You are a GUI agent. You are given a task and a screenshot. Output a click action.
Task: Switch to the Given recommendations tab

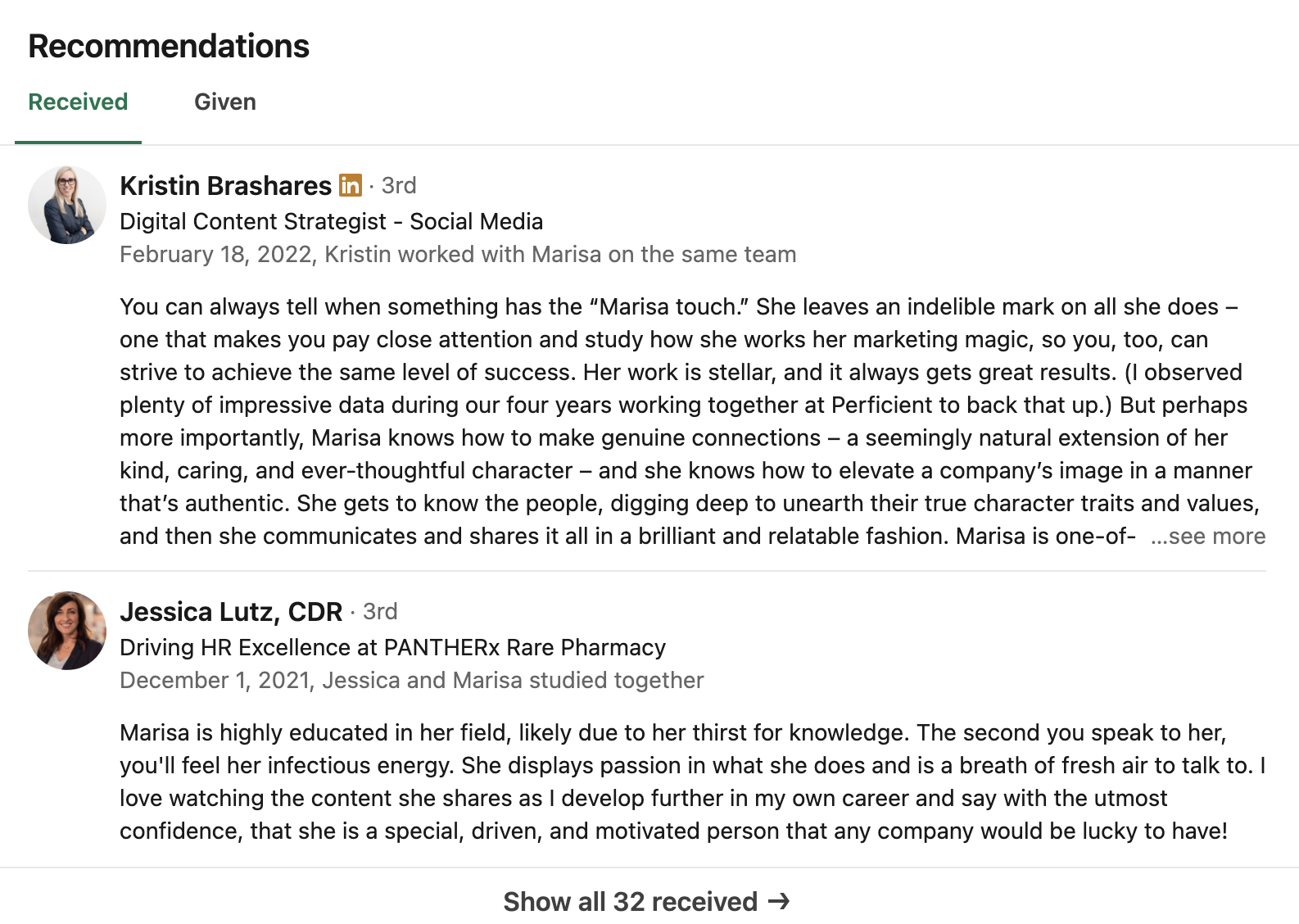coord(225,102)
